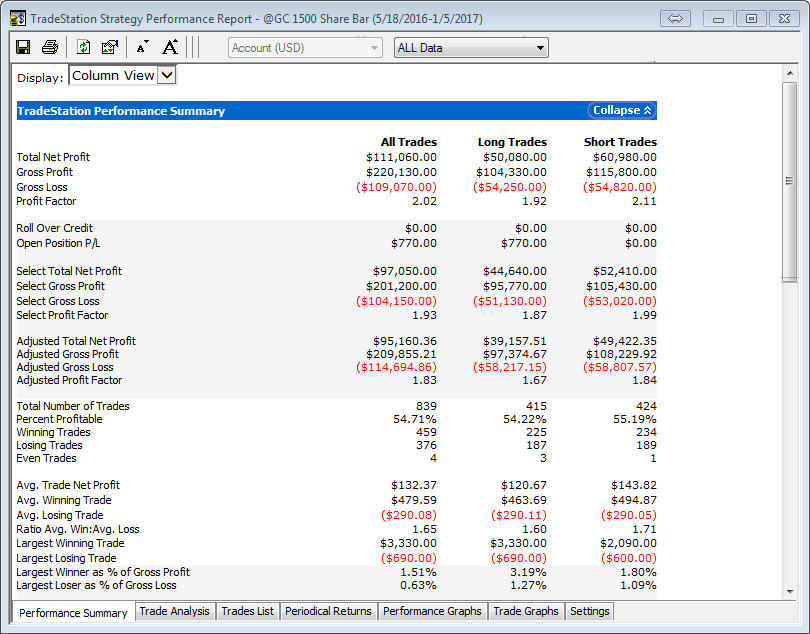This screenshot has height=634, width=810.
Task: Open the Periodical Returns tab
Action: (328, 611)
